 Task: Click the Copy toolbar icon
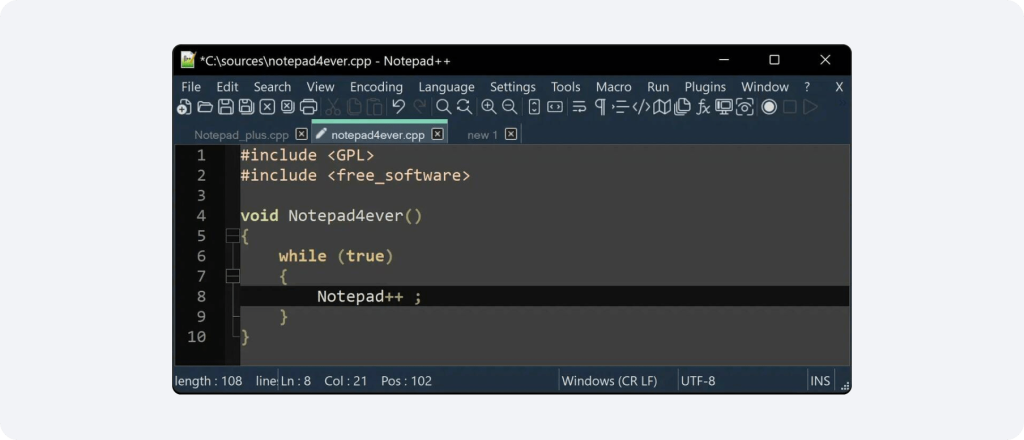click(354, 107)
